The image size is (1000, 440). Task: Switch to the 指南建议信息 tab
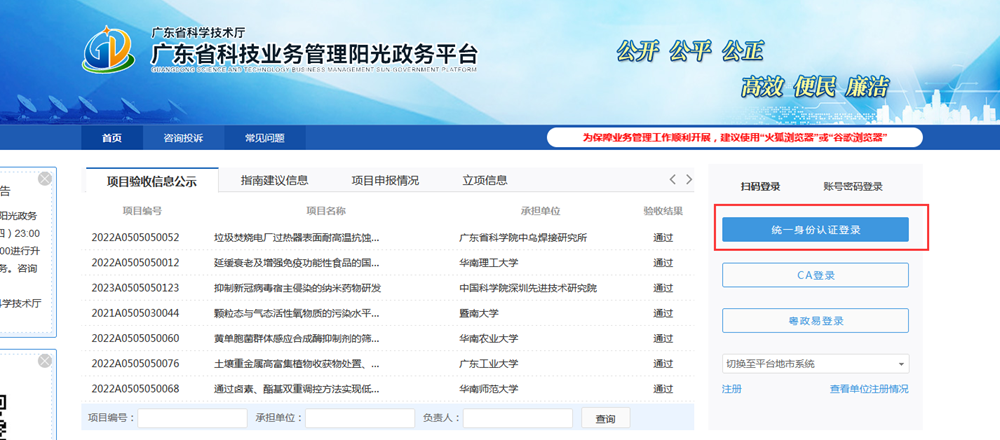(274, 181)
